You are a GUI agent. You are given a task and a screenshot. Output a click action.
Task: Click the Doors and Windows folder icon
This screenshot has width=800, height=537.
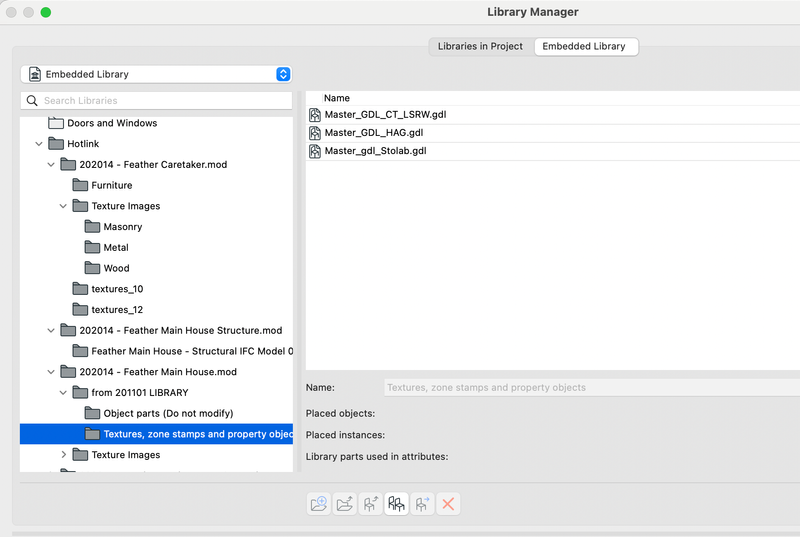coord(56,123)
